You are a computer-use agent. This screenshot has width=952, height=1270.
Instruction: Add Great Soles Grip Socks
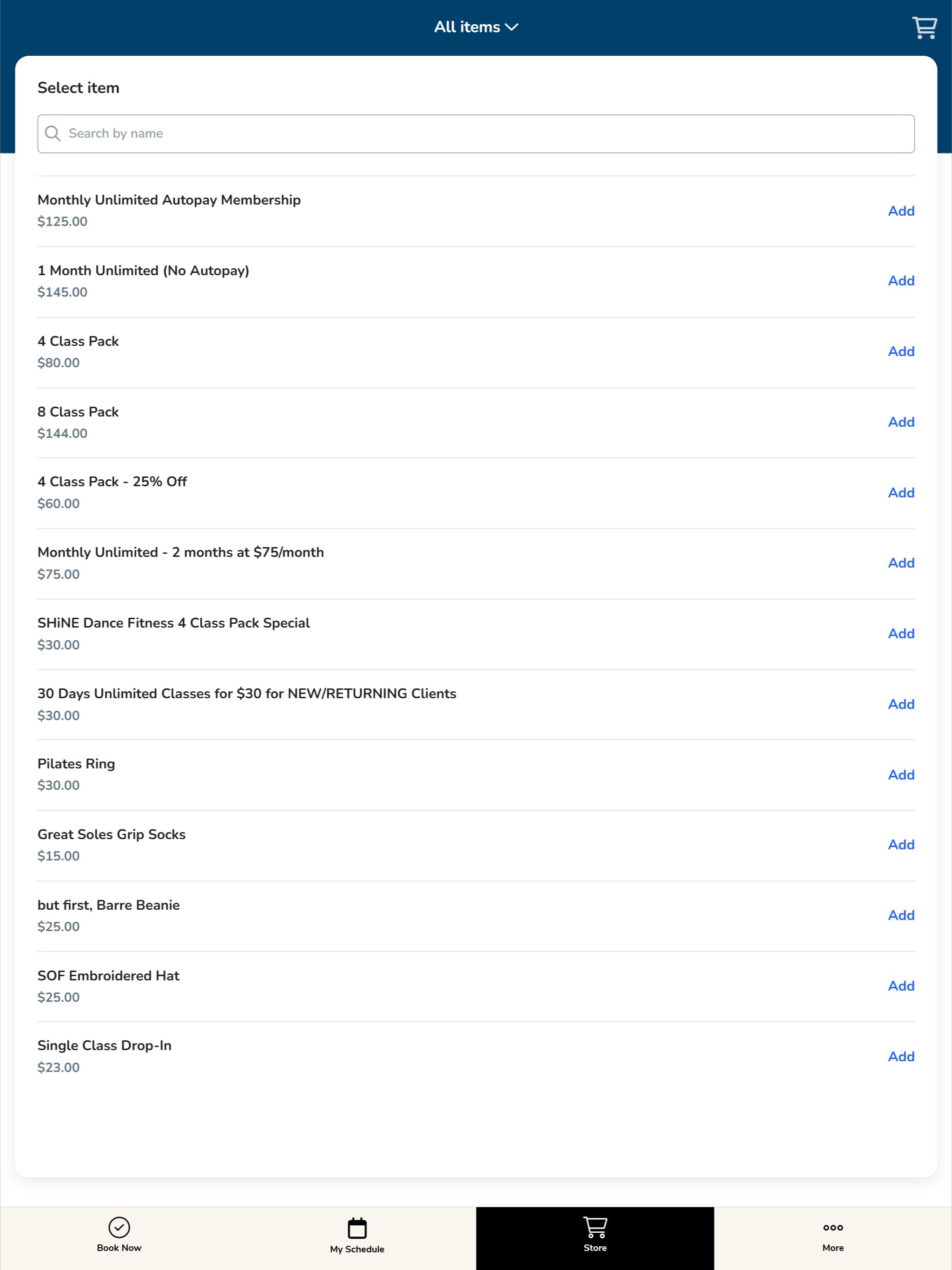[901, 845]
